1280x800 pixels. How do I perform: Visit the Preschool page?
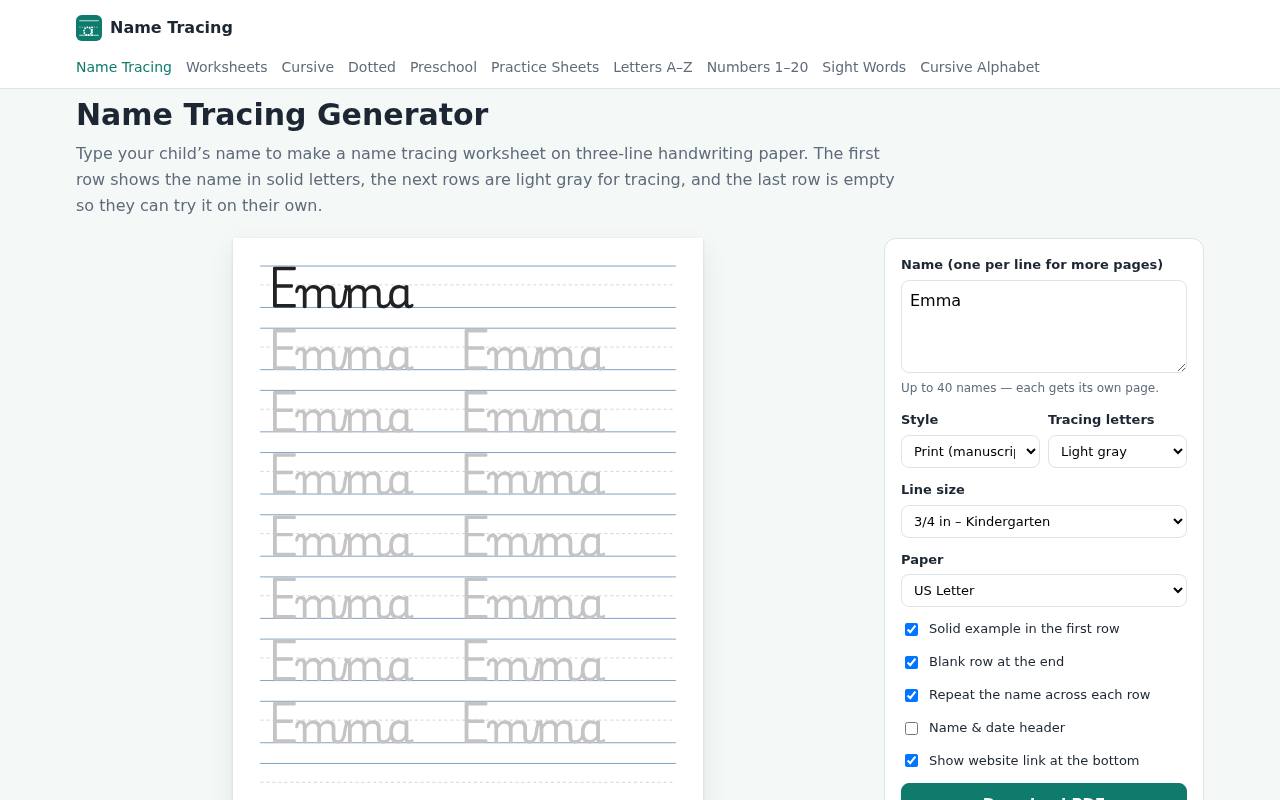click(x=443, y=67)
